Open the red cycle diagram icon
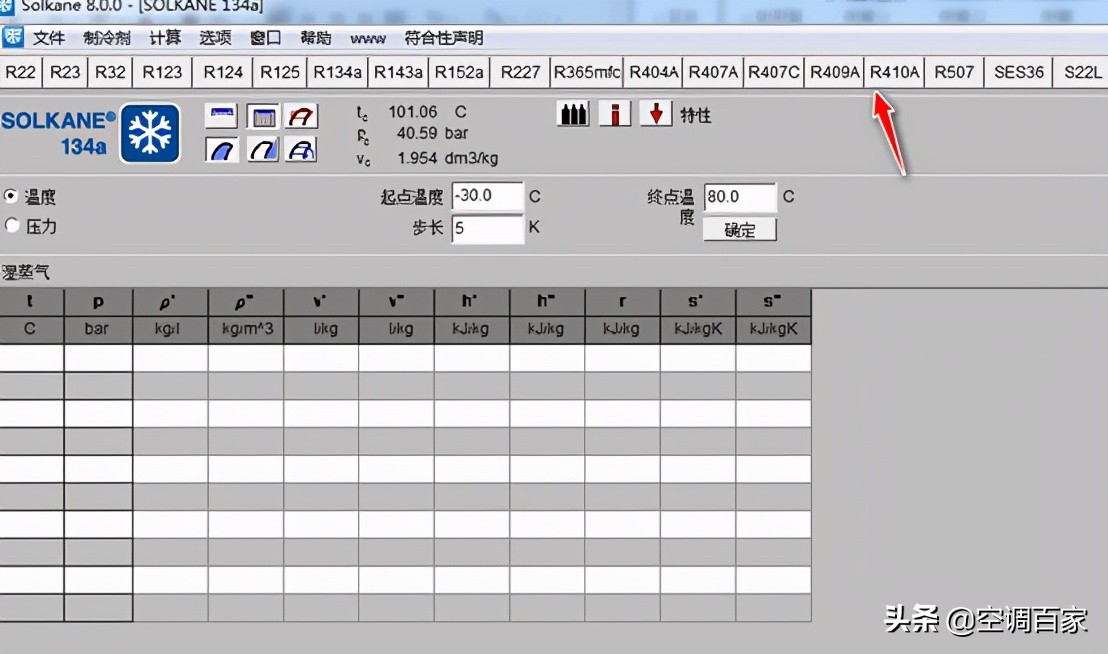Screen dimensions: 1108x654 (x=301, y=116)
